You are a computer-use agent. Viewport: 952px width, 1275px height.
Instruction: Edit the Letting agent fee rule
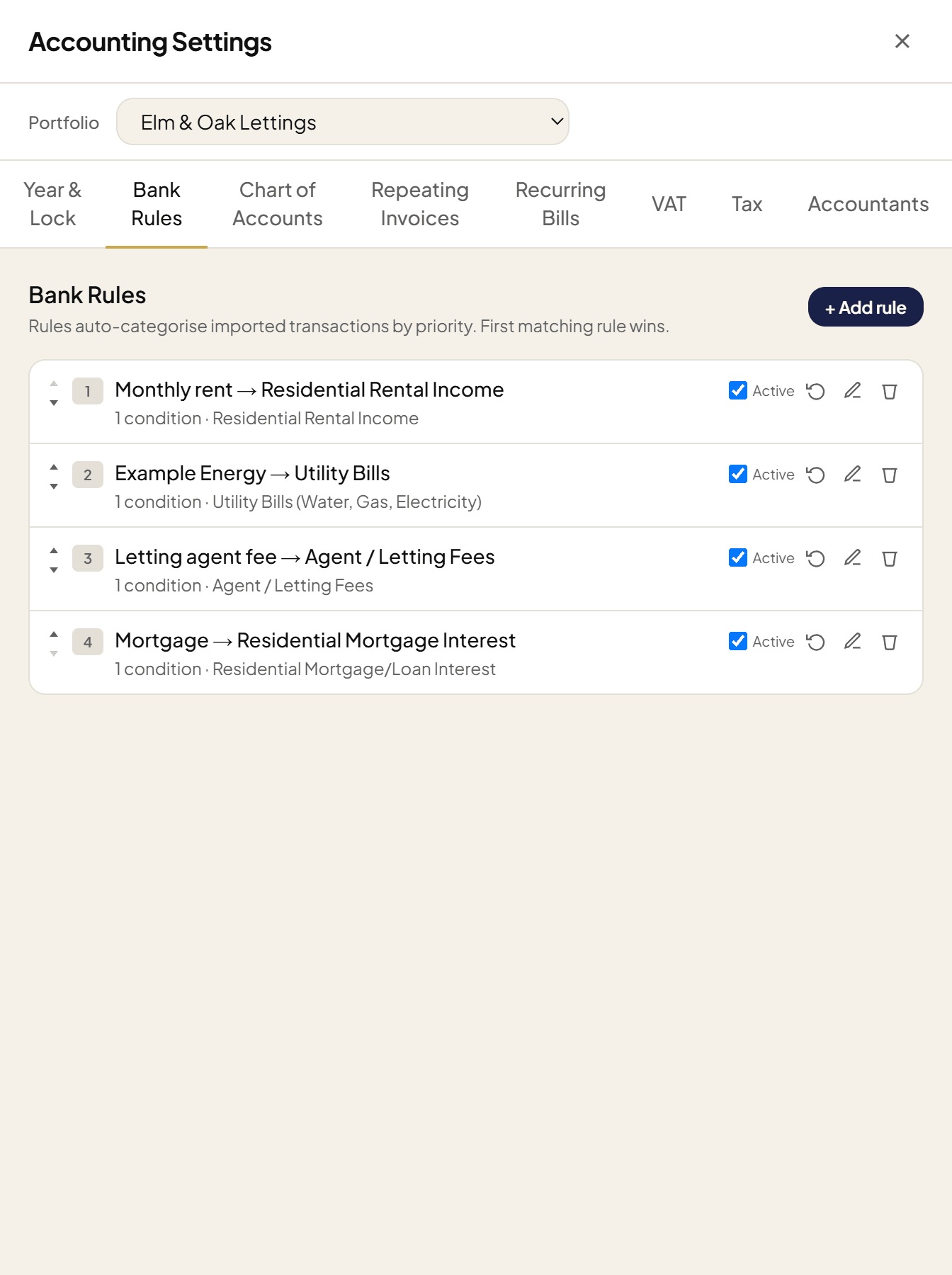pyautogui.click(x=852, y=558)
